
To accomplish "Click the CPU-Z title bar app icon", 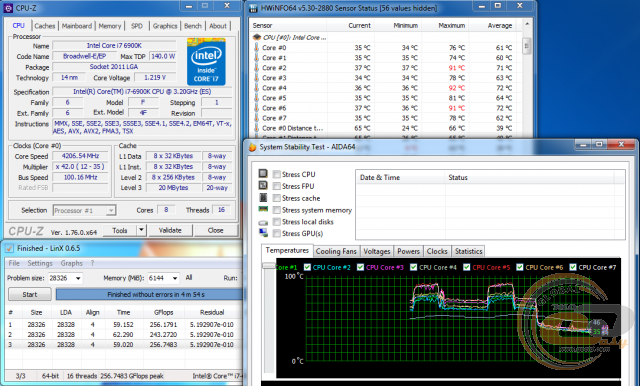I will pyautogui.click(x=8, y=8).
